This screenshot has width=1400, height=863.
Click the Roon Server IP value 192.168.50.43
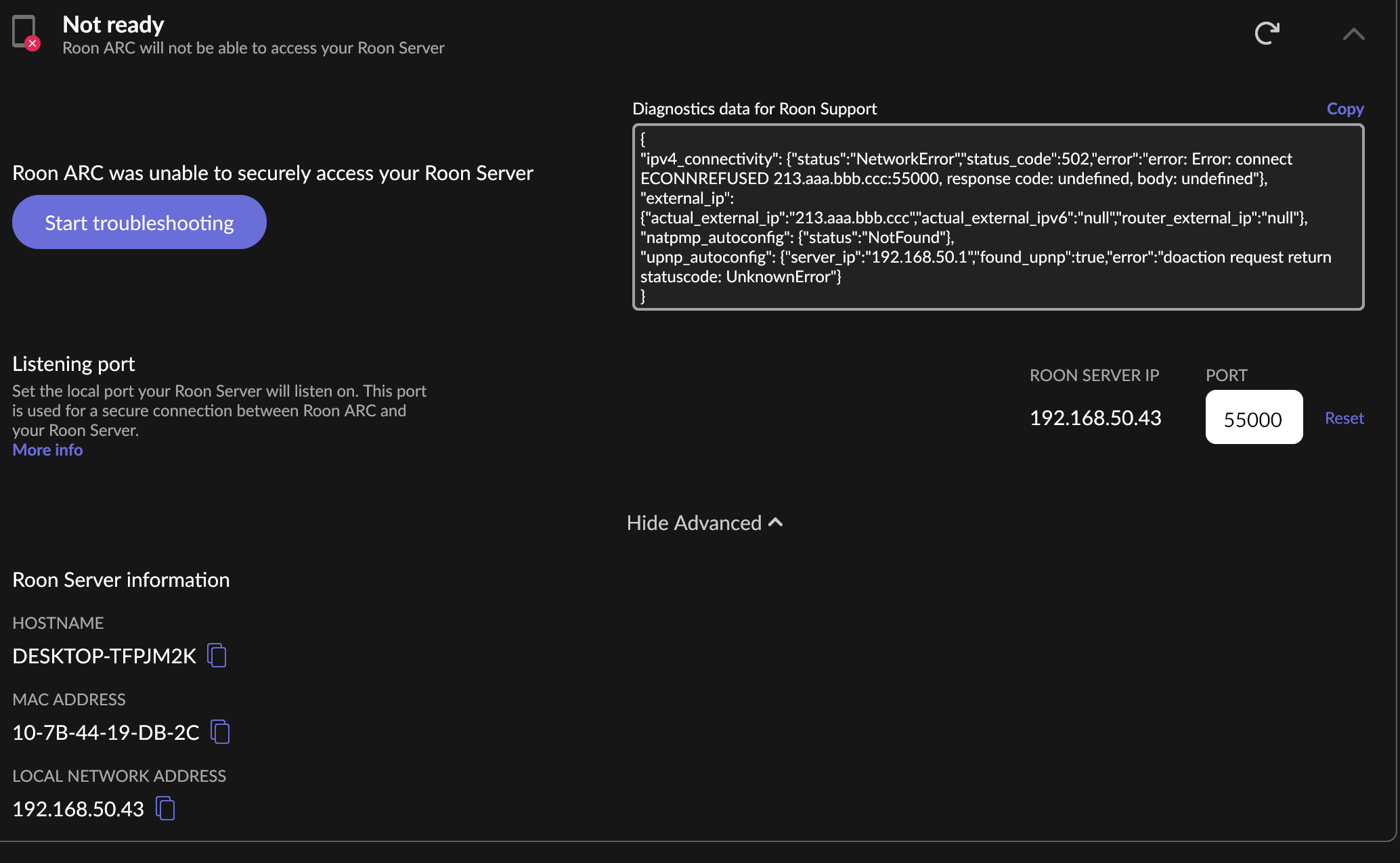pyautogui.click(x=1095, y=418)
